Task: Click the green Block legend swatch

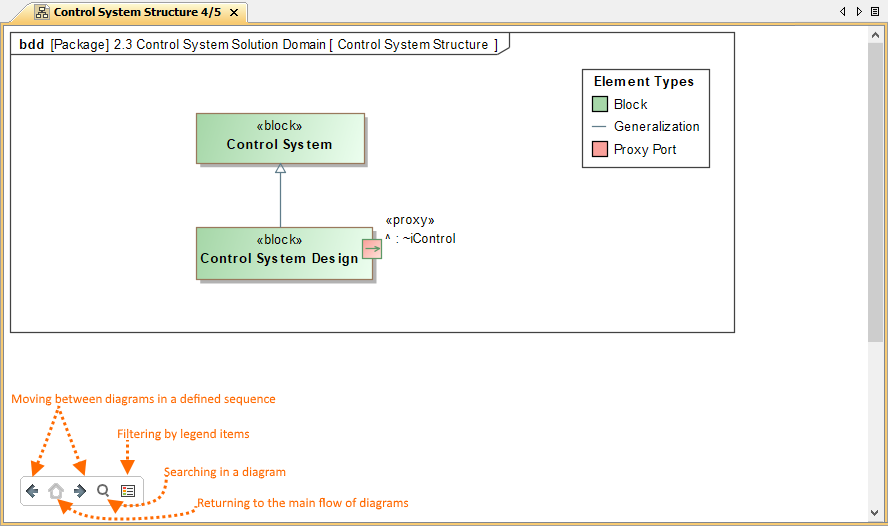Action: (600, 104)
